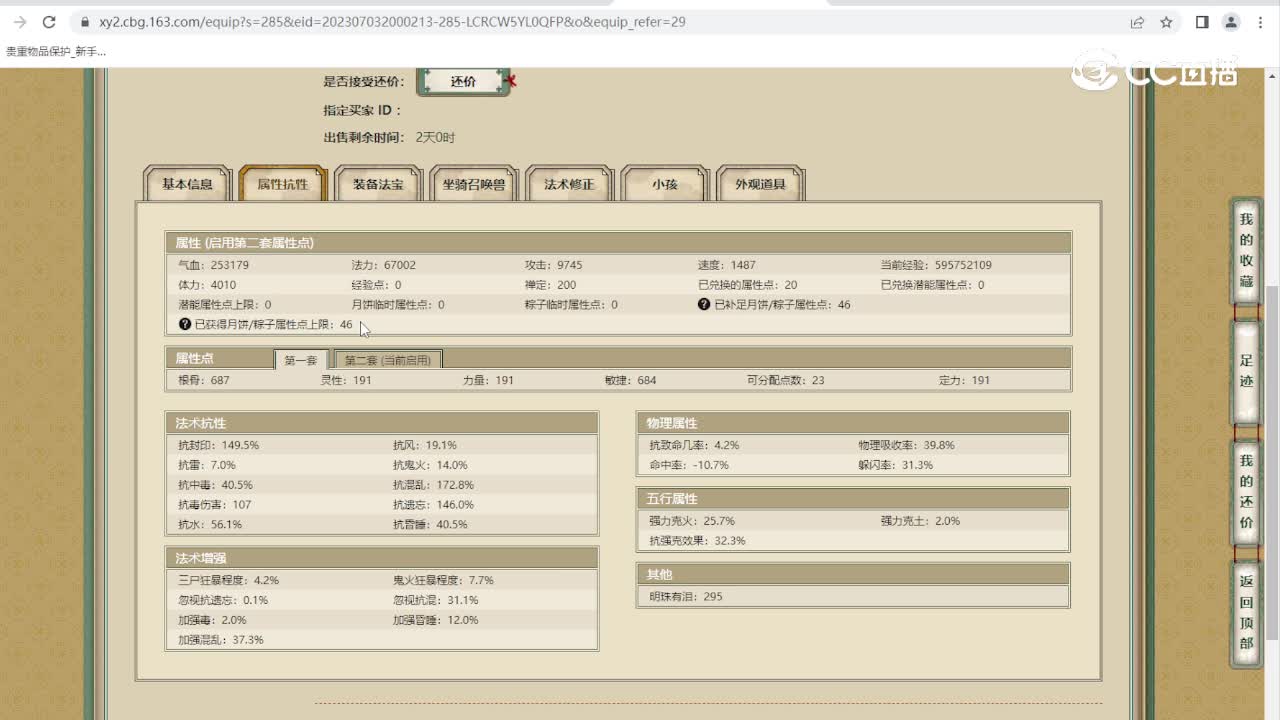Show the 第二套 (当前启用) attribute set
Image resolution: width=1280 pixels, height=720 pixels.
(x=388, y=360)
